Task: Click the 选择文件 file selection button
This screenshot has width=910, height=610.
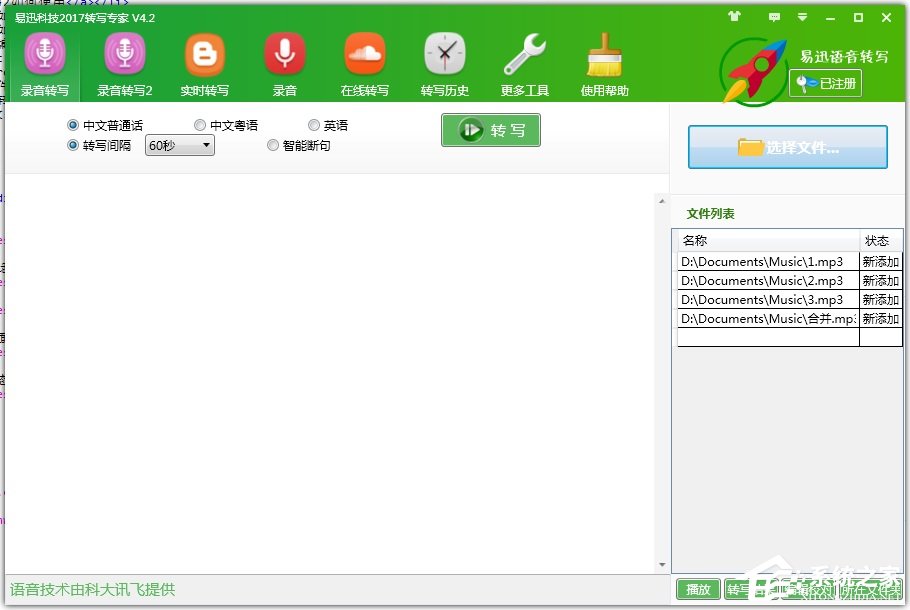Action: (787, 146)
